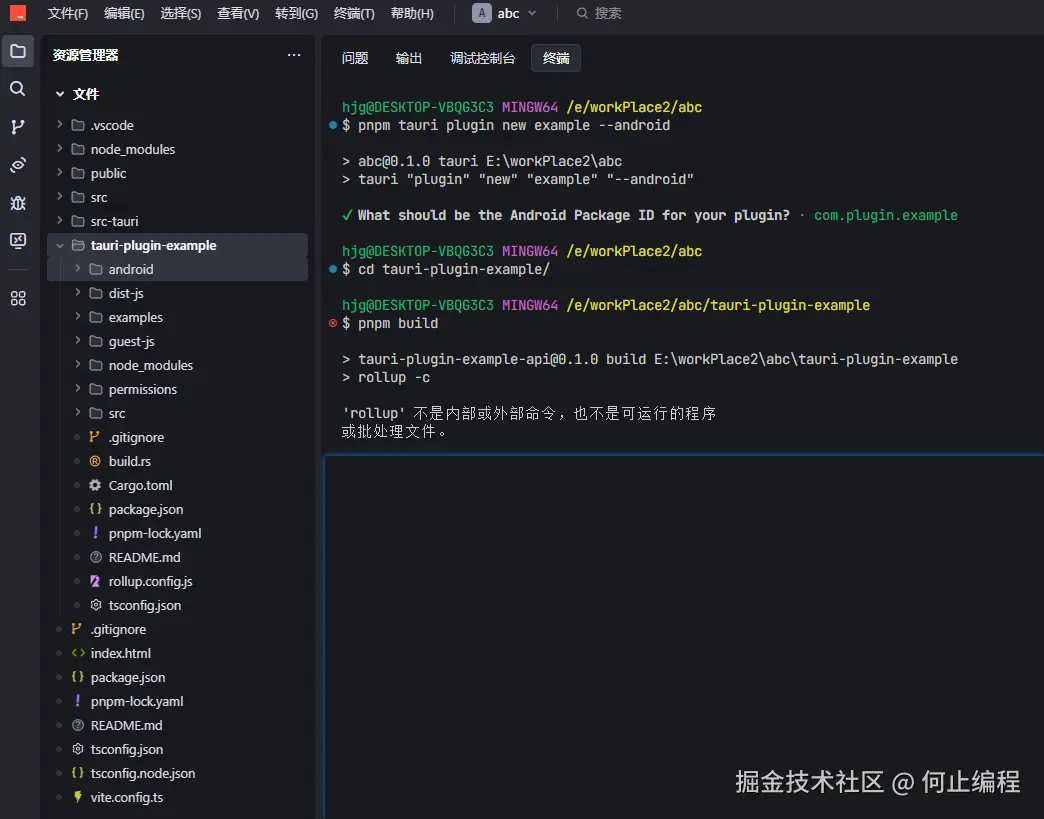Expand the root node_modules folder chevron
The image size is (1044, 819).
pyautogui.click(x=60, y=148)
